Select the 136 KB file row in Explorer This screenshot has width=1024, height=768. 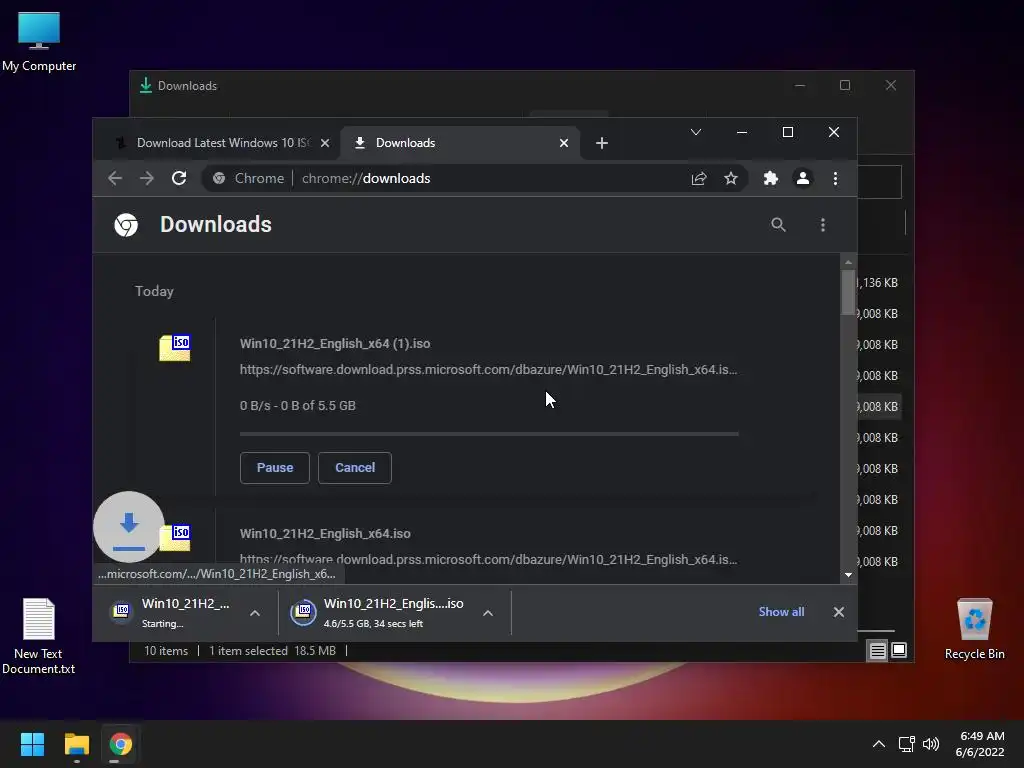pos(879,283)
